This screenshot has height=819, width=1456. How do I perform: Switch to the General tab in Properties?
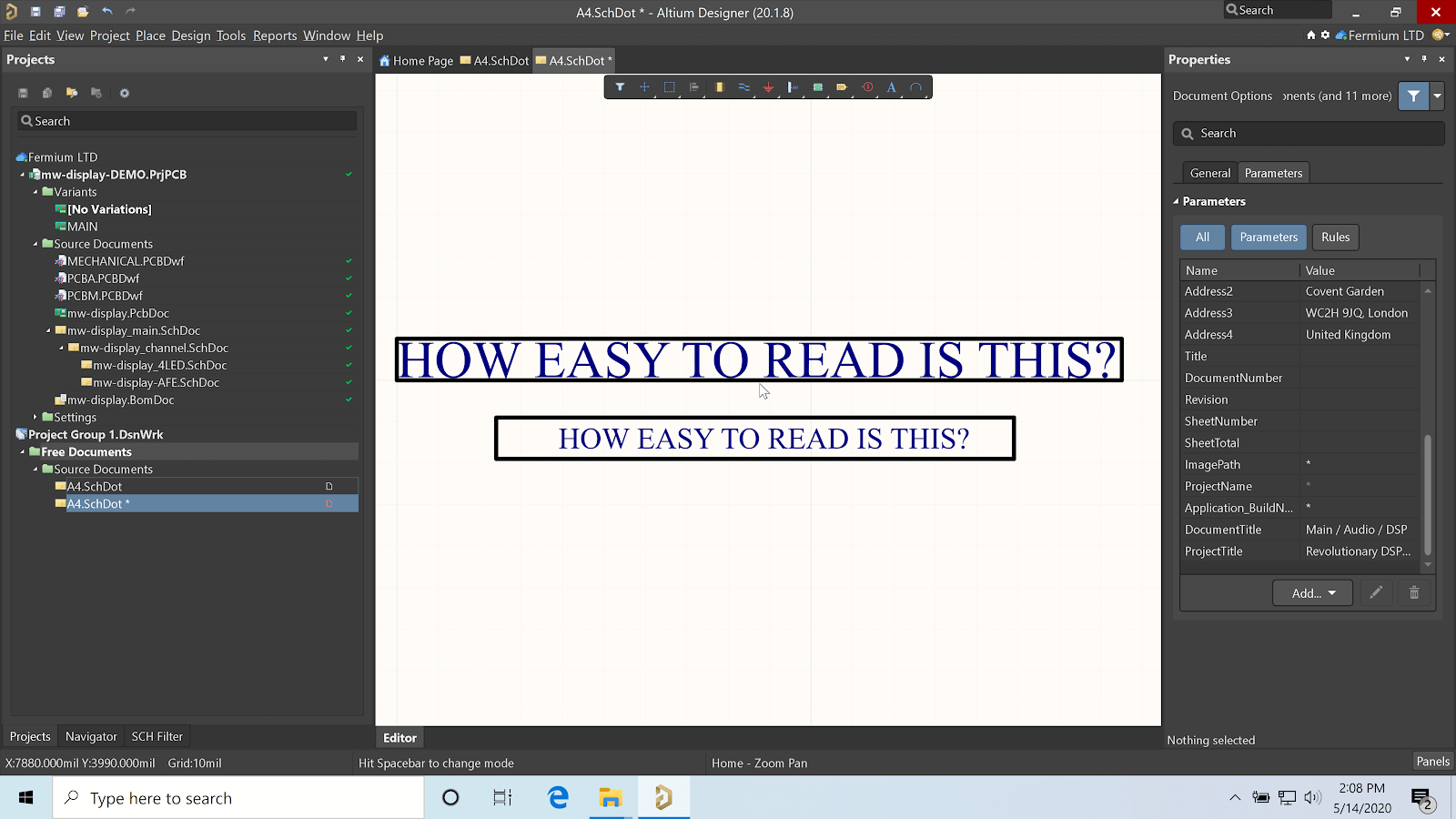point(1209,173)
